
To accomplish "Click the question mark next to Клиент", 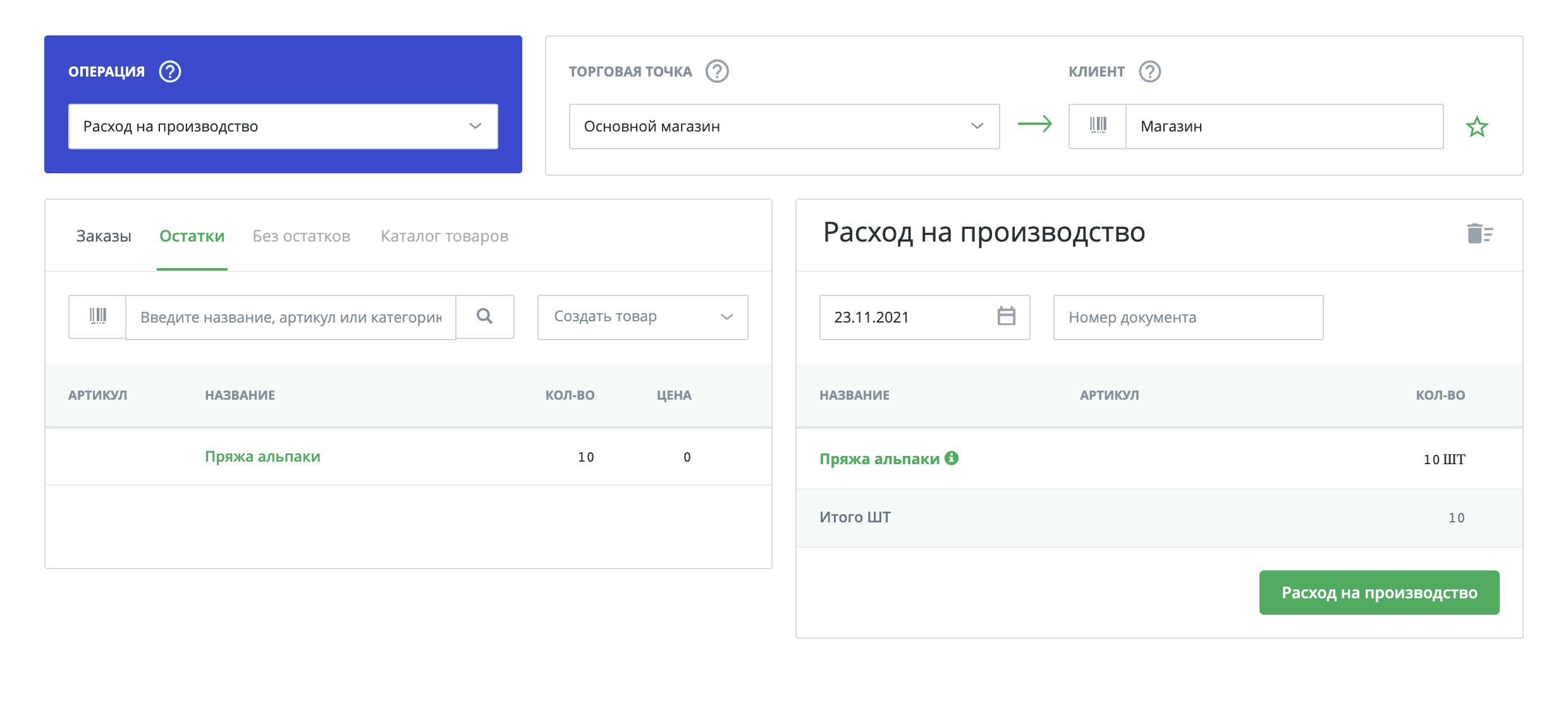I will (1149, 71).
